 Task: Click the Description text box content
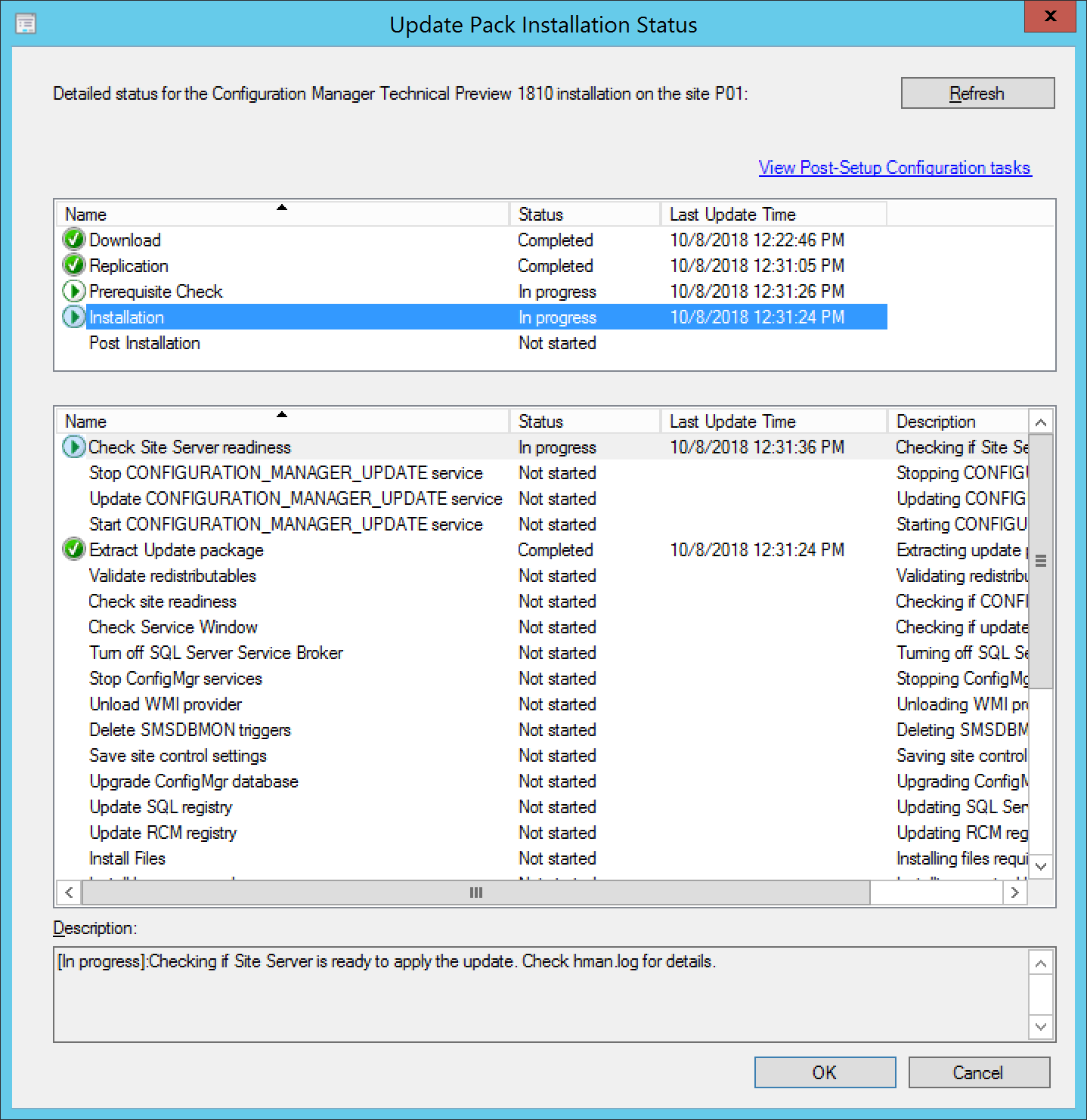tap(541, 995)
